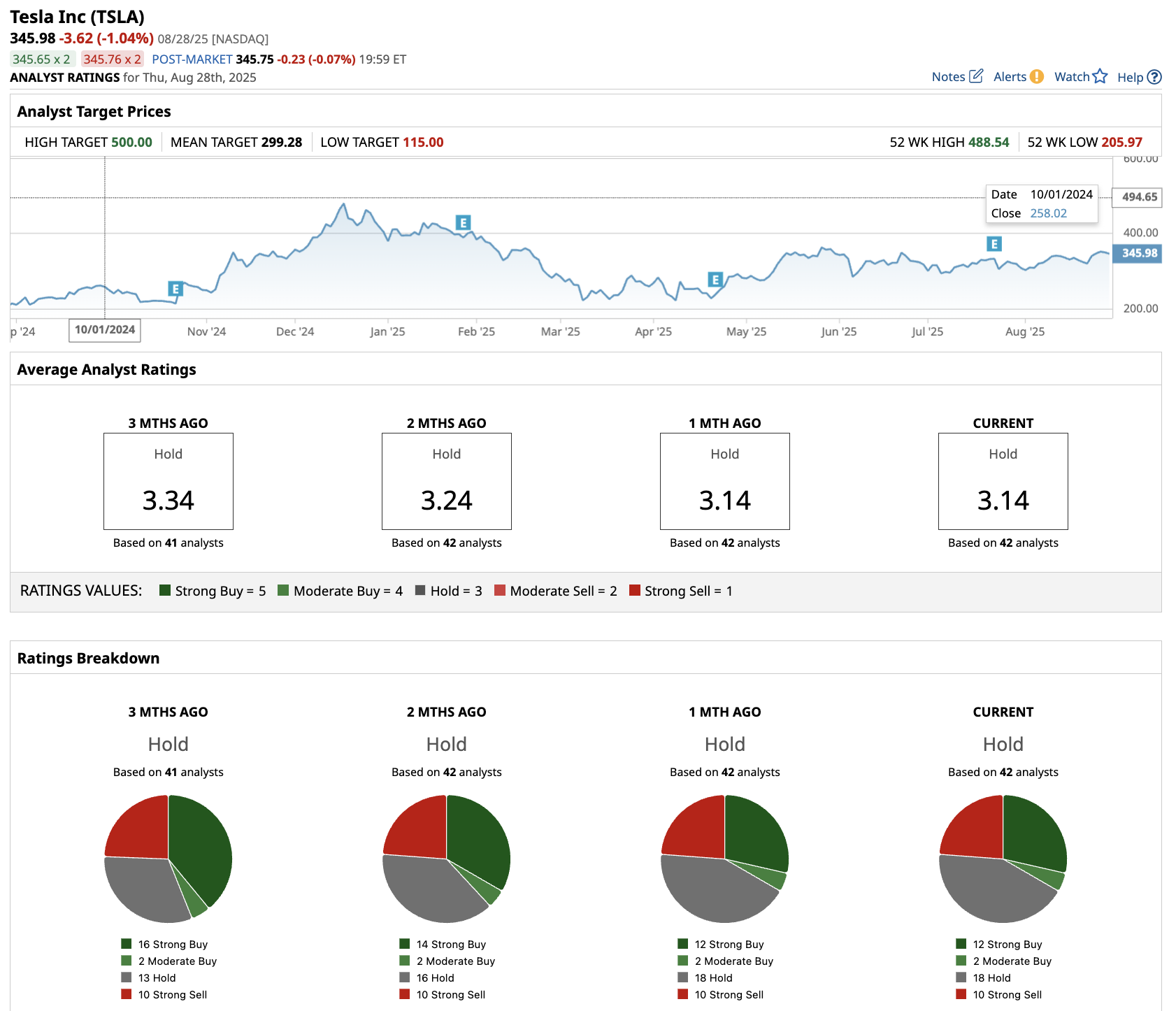The image size is (1176, 1011).
Task: Click the Tesla Inc (TSLA) title
Action: point(77,17)
